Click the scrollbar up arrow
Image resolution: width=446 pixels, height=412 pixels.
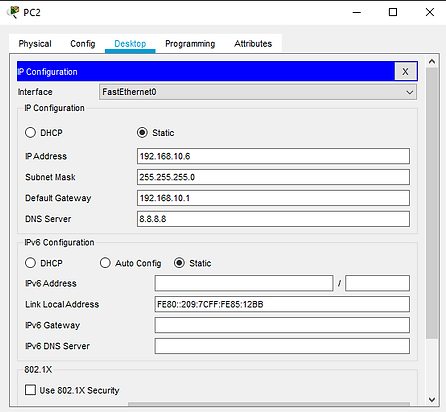(432, 61)
